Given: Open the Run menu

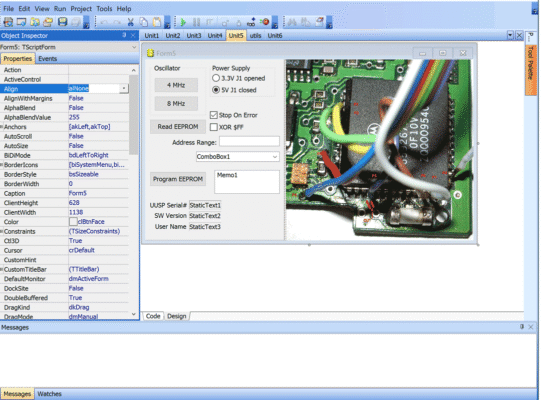Looking at the screenshot, I should [x=60, y=9].
